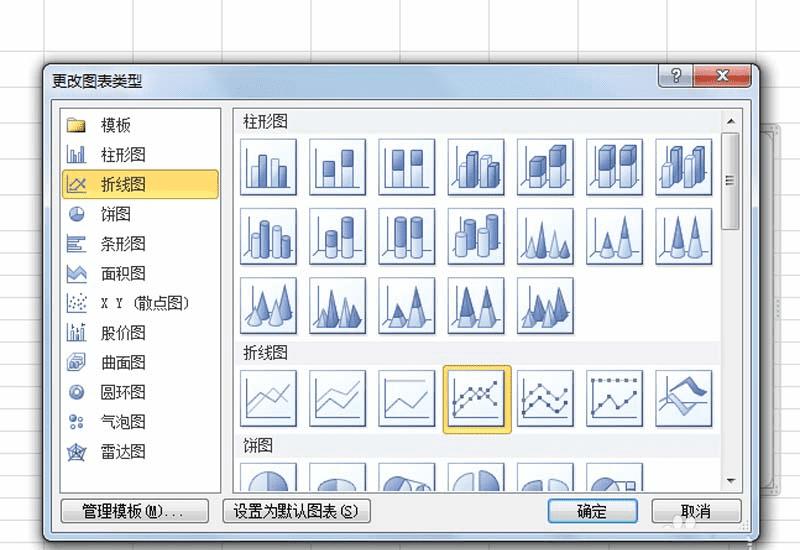The width and height of the screenshot is (800, 550).
Task: Switch to the 面积图 category
Action: (x=140, y=273)
